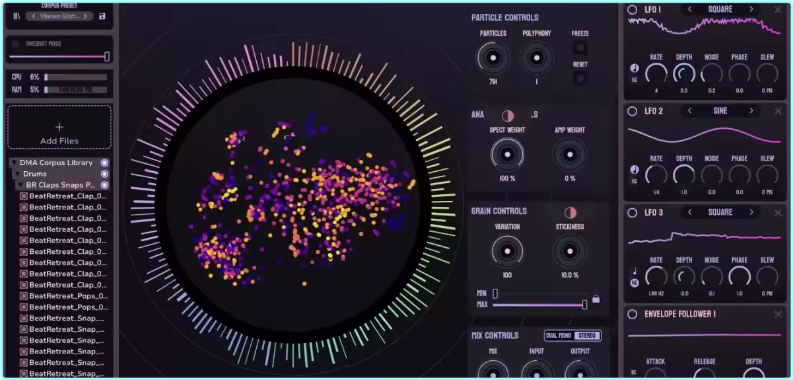Select Stereo mix mode
Image resolution: width=793 pixels, height=380 pixels.
coord(587,335)
